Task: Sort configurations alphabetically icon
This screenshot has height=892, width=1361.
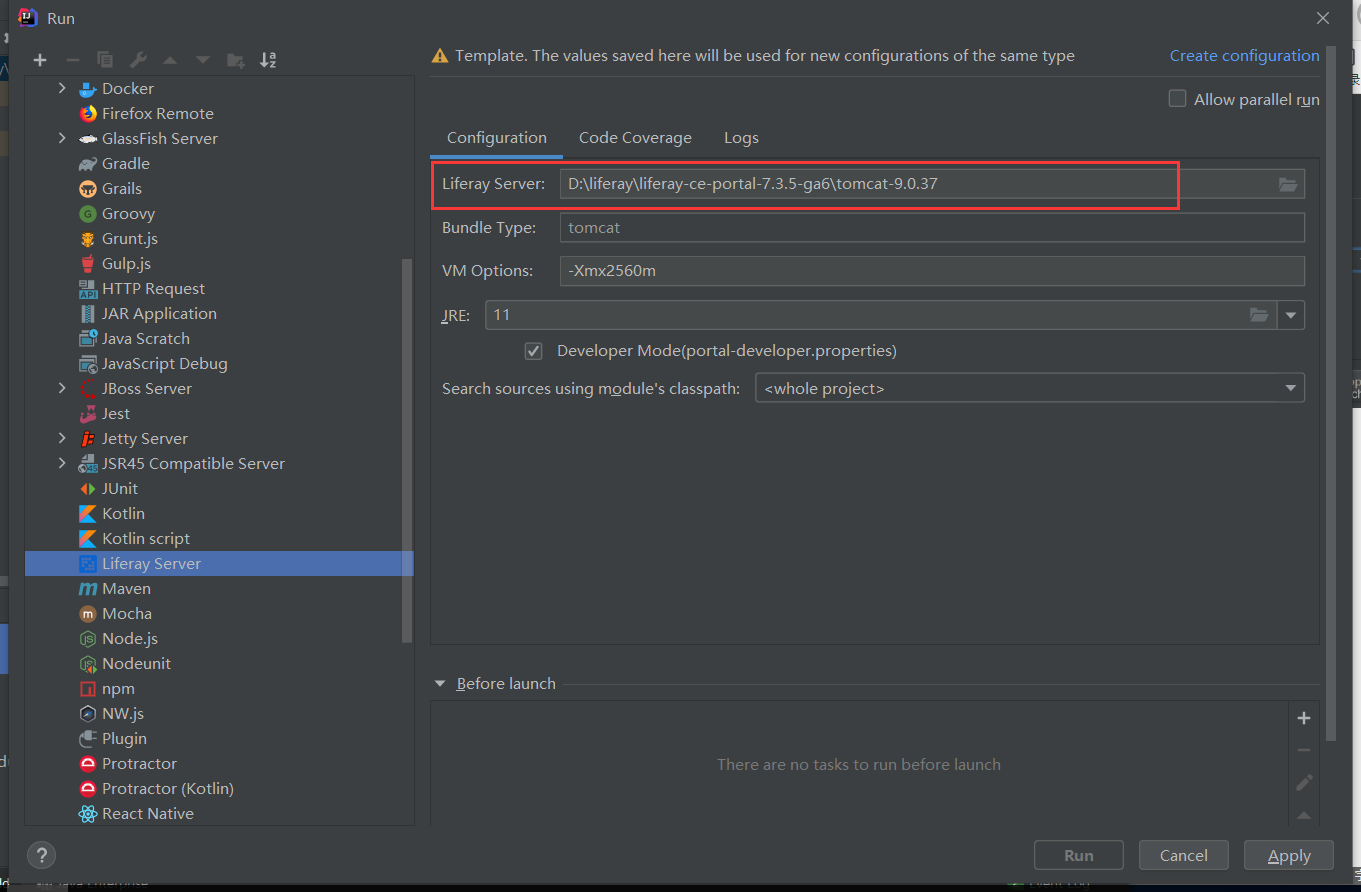Action: [268, 60]
